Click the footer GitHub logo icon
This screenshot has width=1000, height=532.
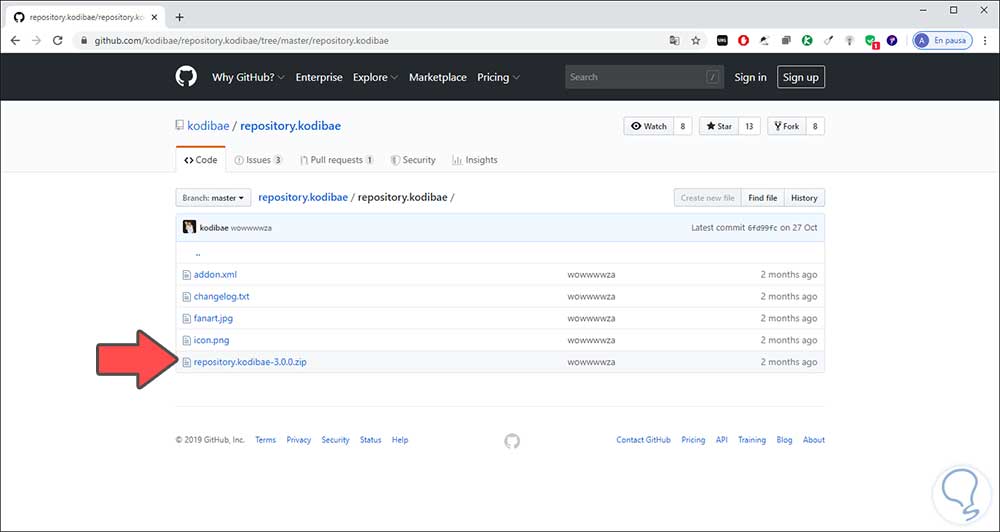coord(512,441)
